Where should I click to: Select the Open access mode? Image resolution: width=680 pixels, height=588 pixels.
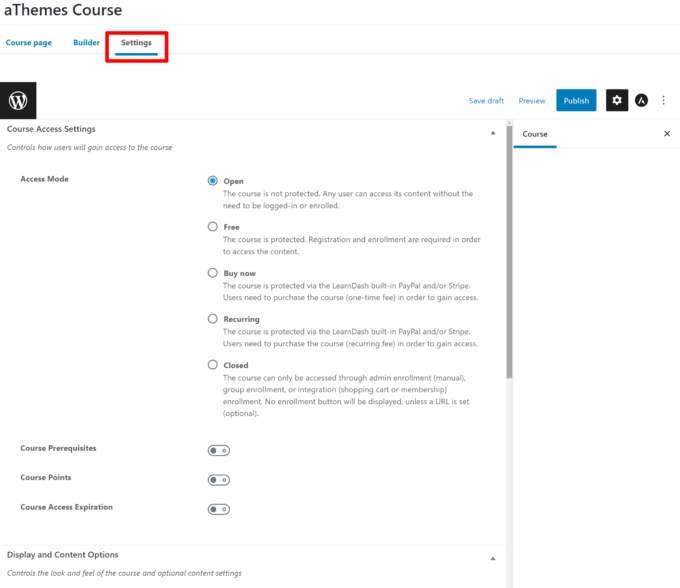(x=212, y=180)
